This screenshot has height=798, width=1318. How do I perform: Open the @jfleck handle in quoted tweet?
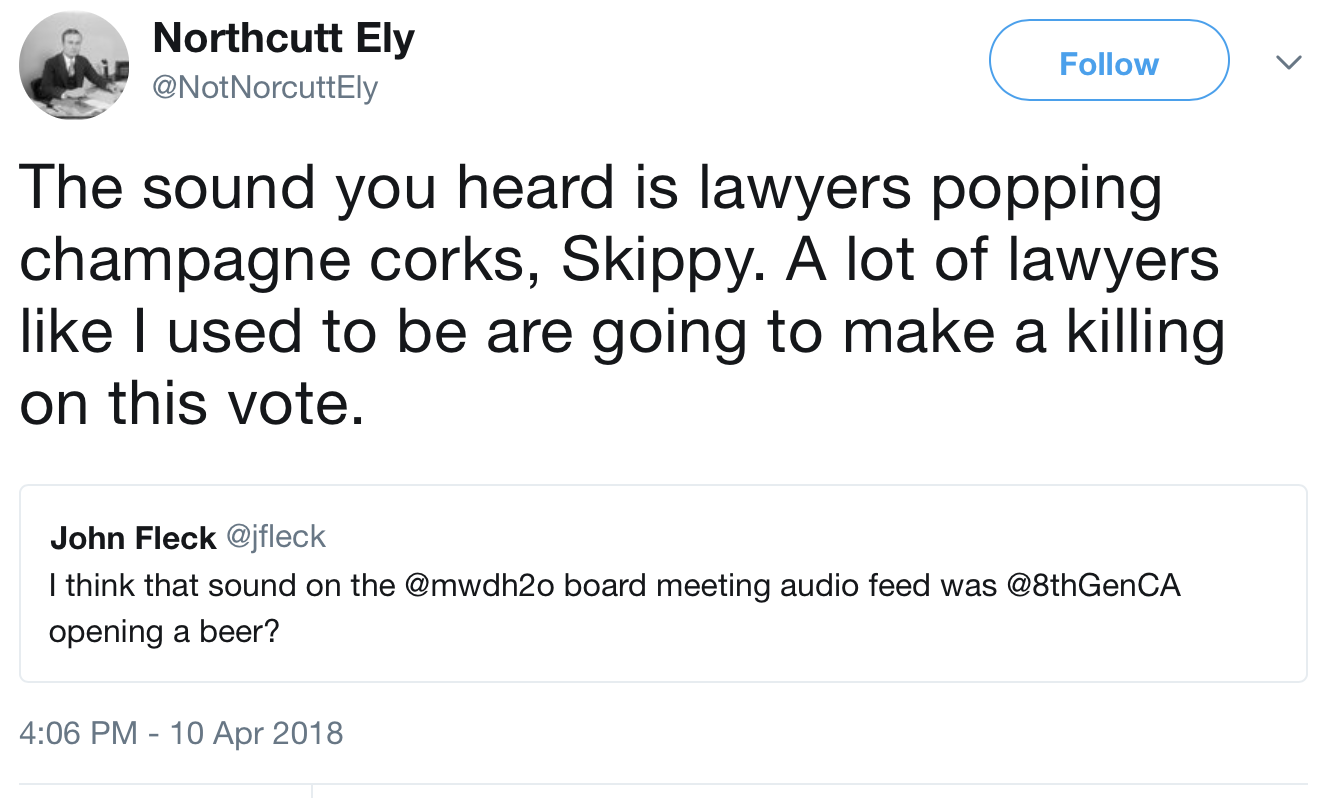(x=276, y=537)
